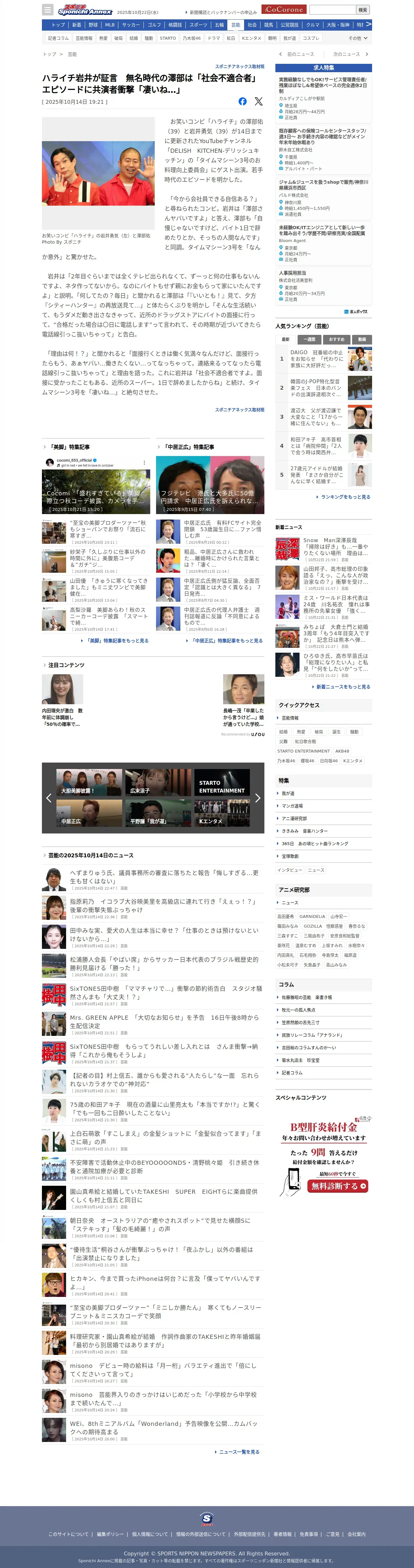Select 乃木坂46 in sub-navigation
Screen dimensions: 414x1568
tap(192, 38)
